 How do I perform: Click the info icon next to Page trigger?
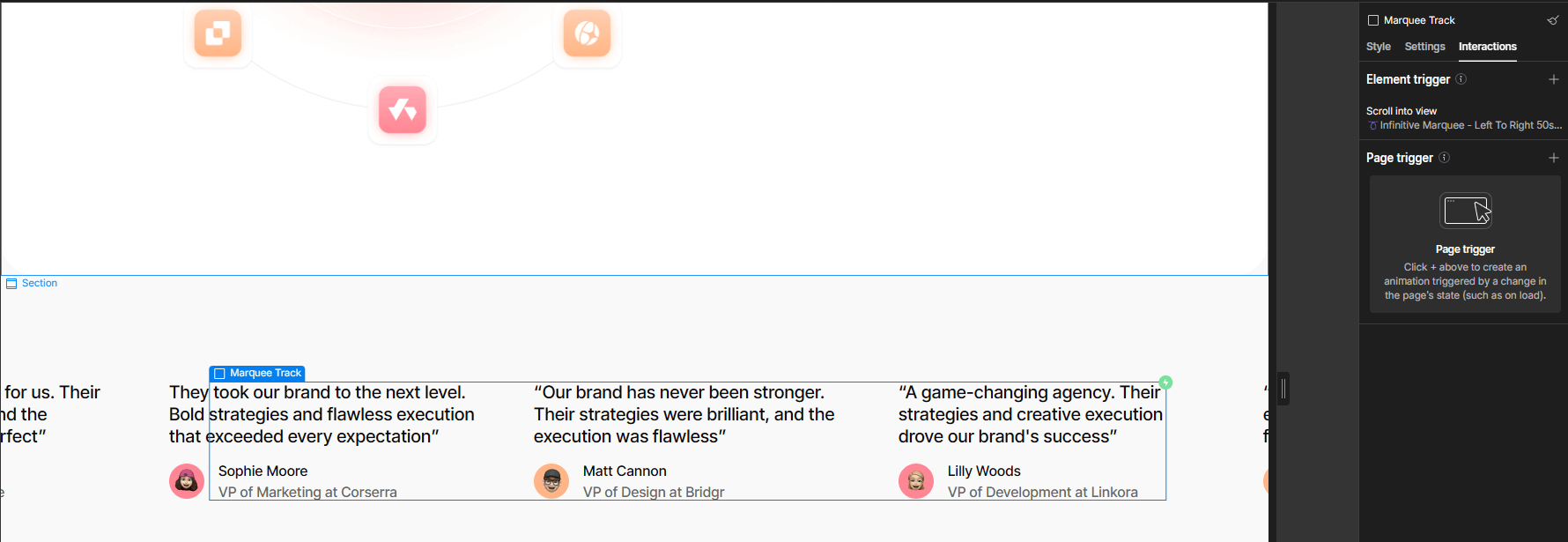click(1444, 157)
